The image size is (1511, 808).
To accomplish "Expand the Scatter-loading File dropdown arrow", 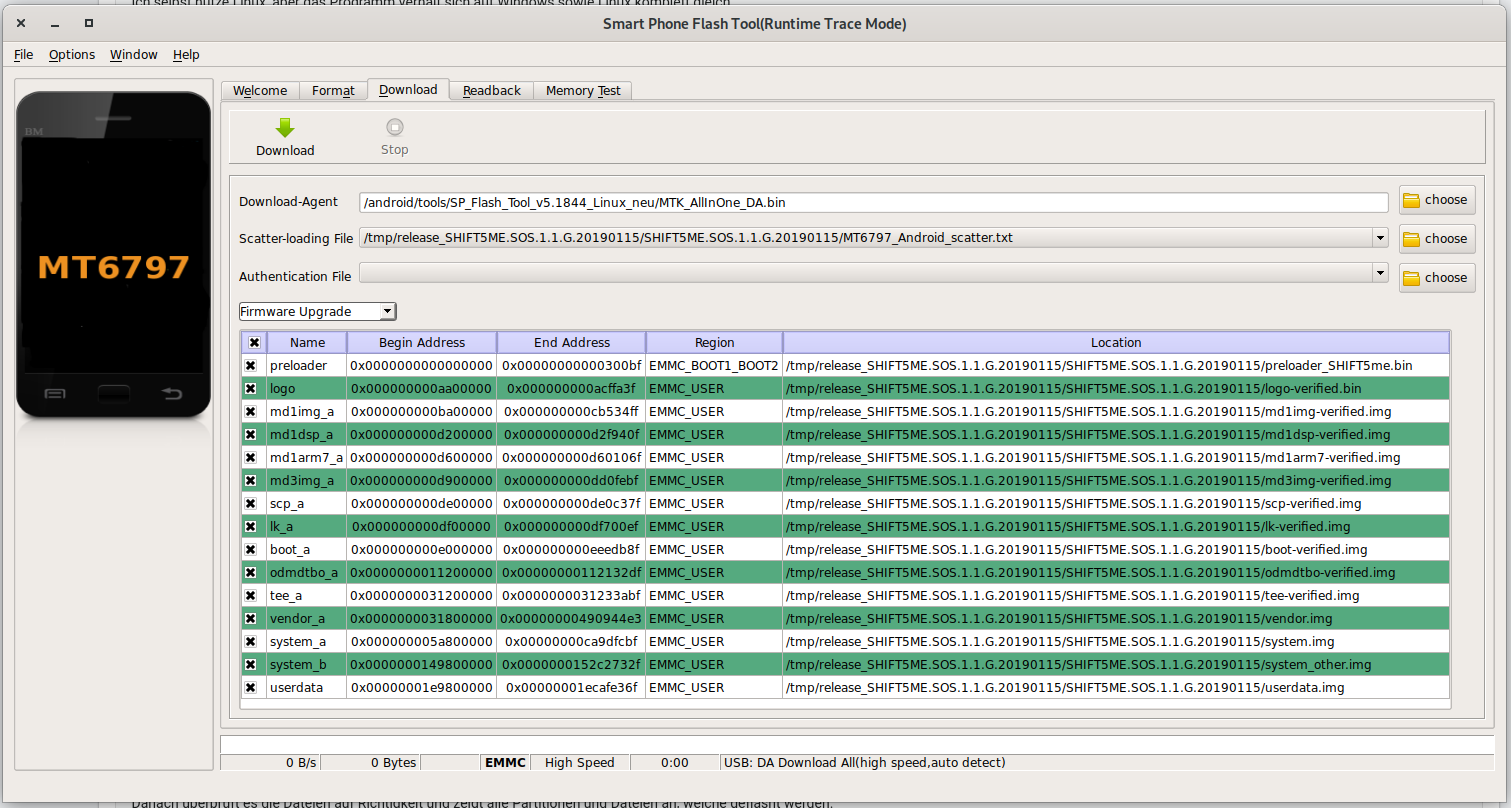I will (x=1380, y=238).
